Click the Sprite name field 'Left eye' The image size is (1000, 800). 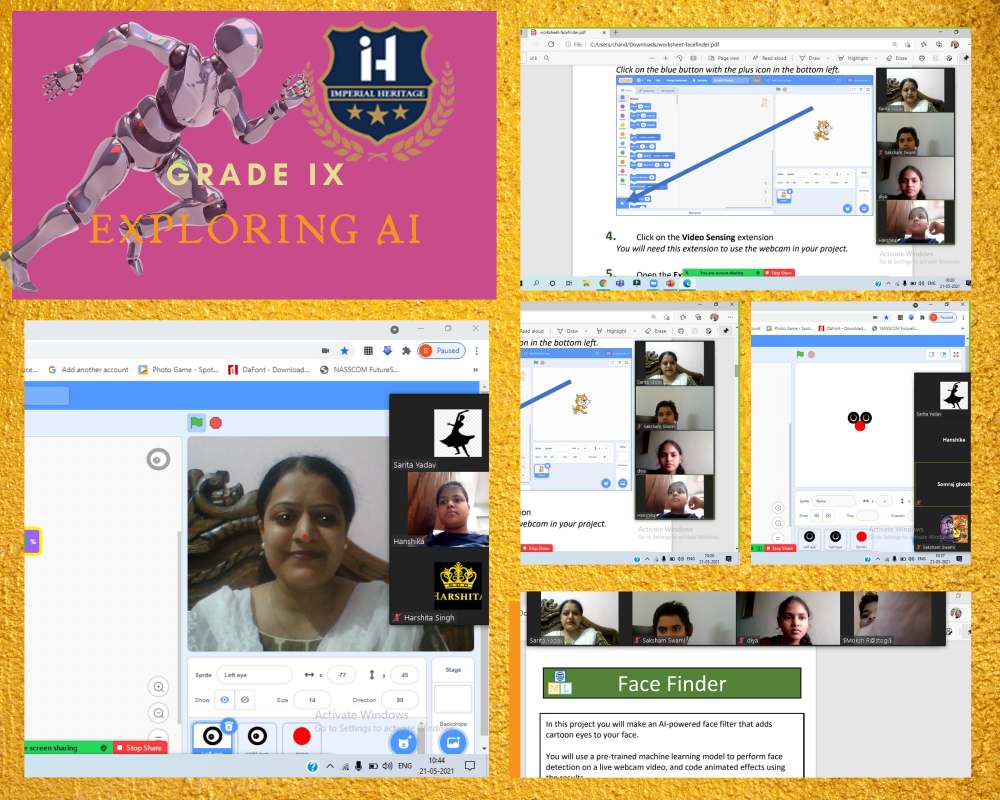(253, 675)
